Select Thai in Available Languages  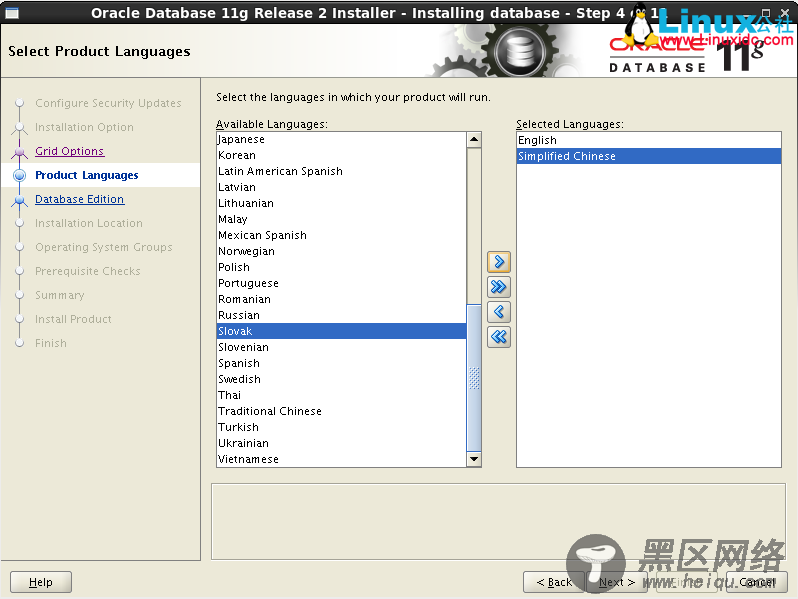[341, 395]
